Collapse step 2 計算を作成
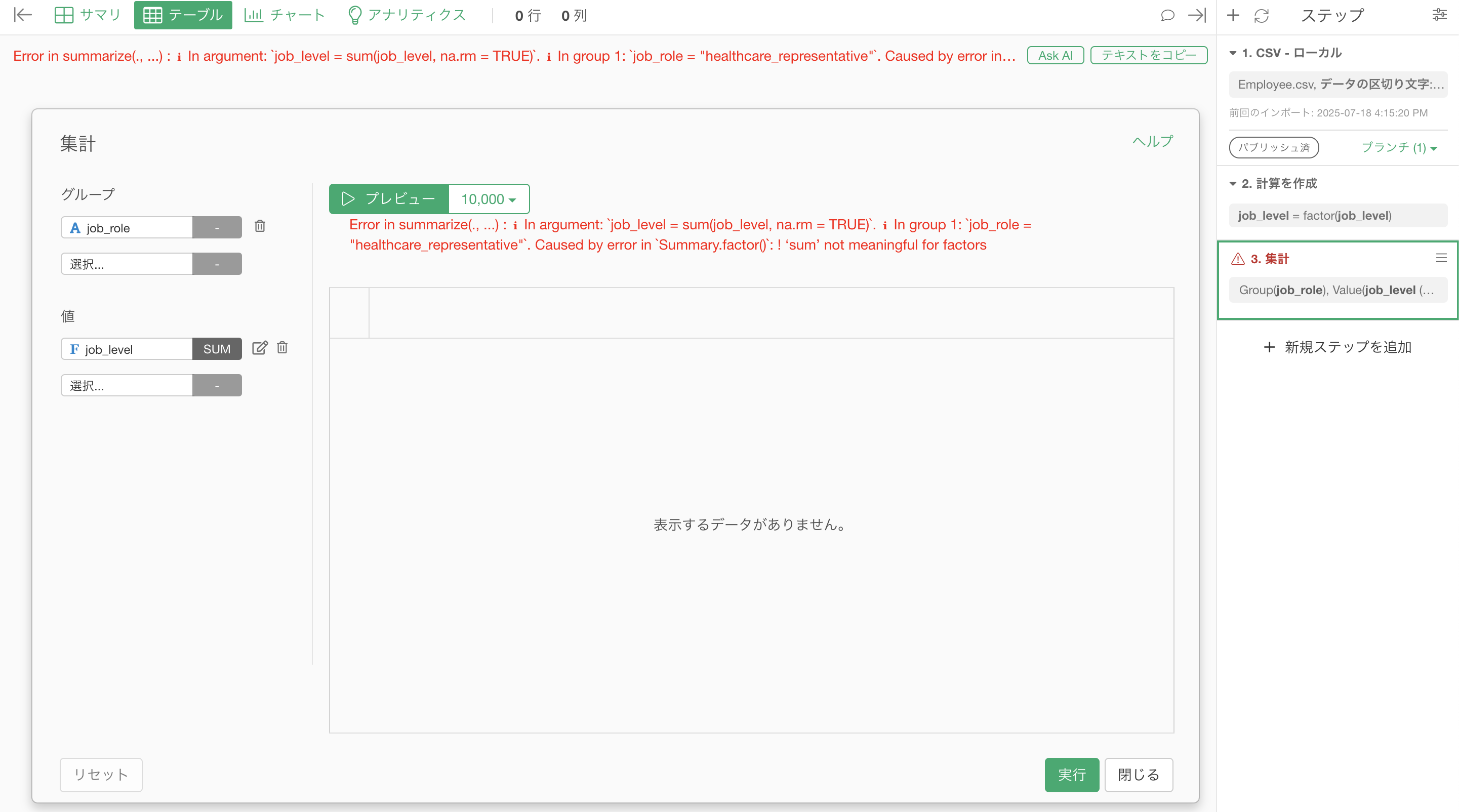Viewport: 1459px width, 812px height. pyautogui.click(x=1233, y=183)
